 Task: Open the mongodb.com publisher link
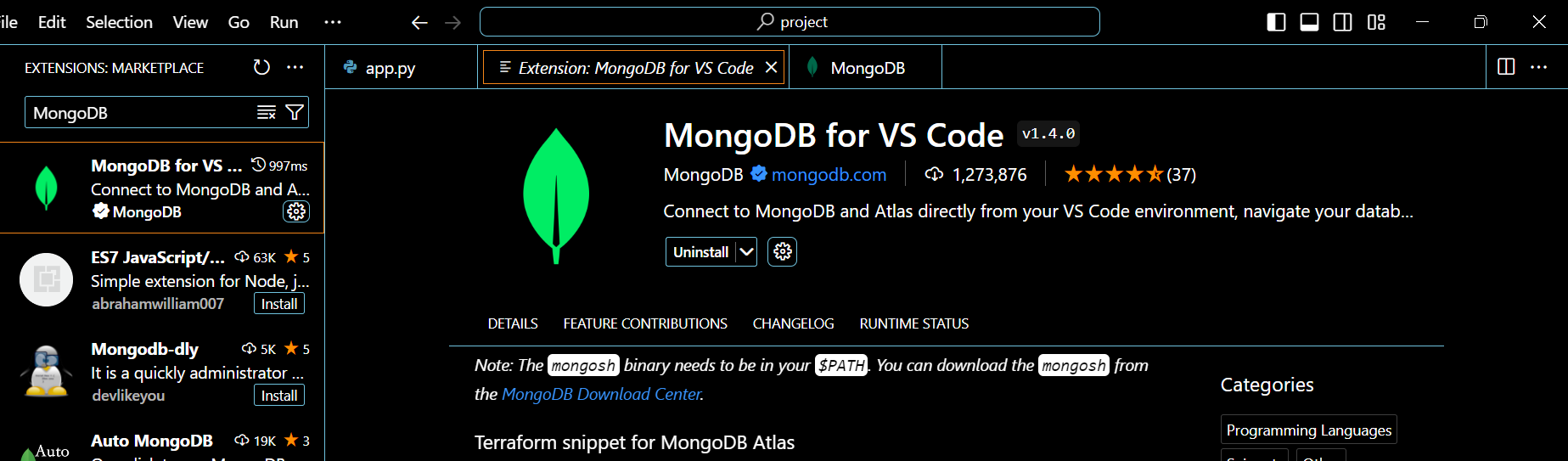click(829, 175)
